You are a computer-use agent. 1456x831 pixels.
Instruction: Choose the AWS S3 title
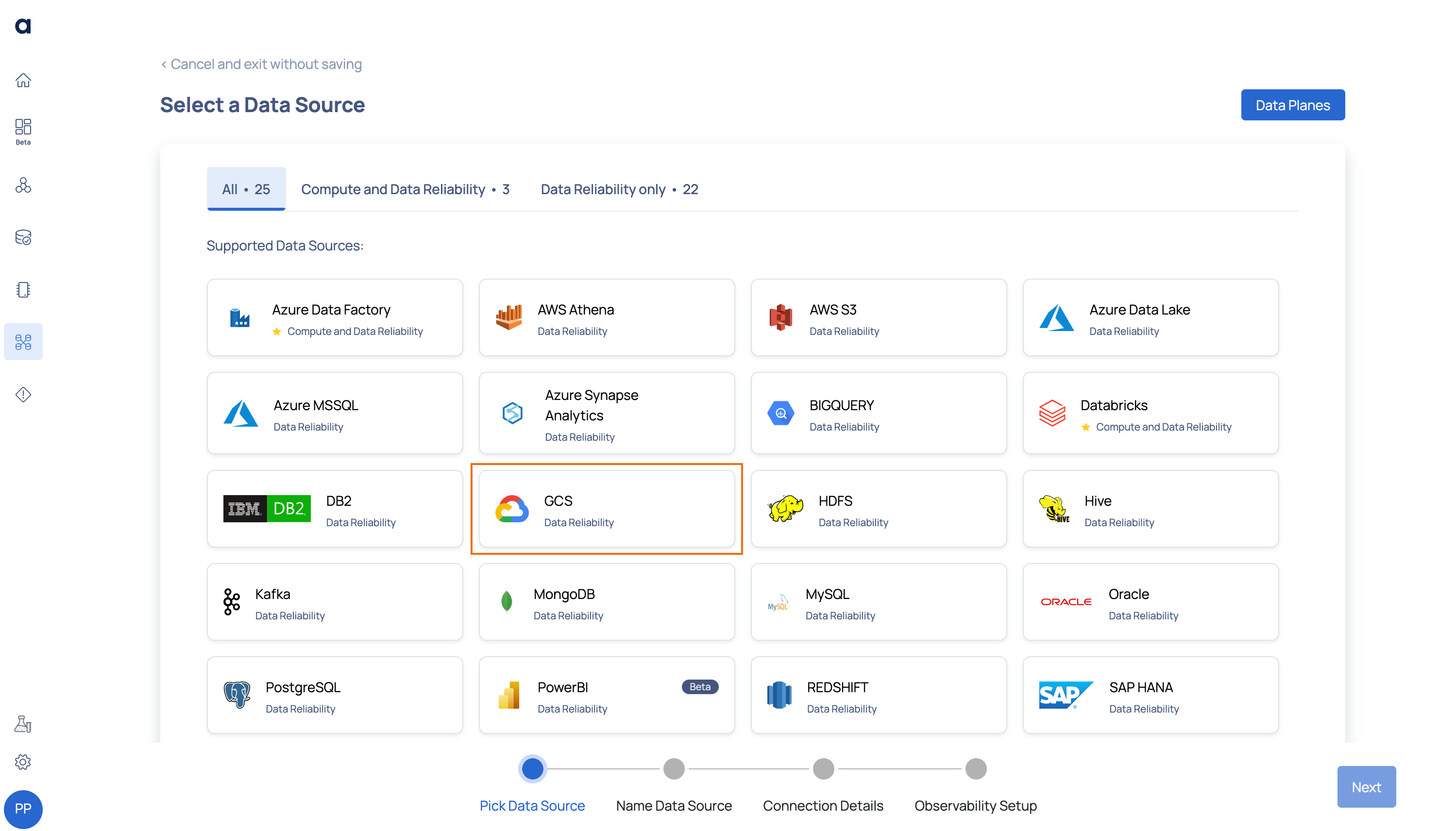tap(833, 309)
